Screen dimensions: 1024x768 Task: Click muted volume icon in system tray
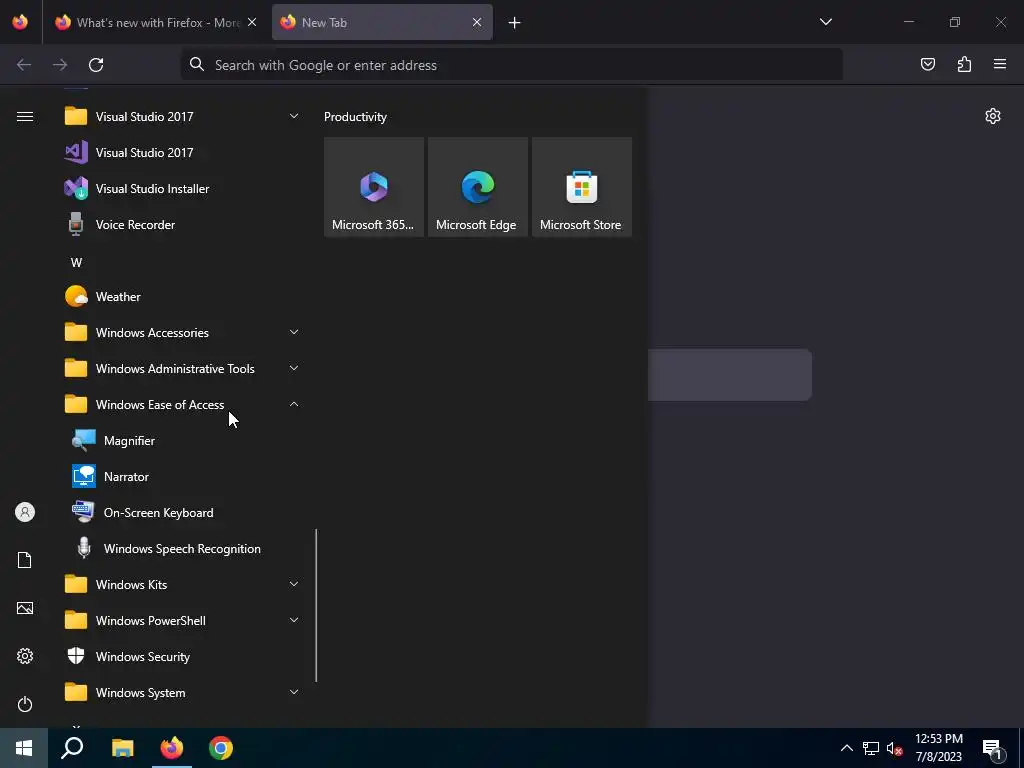point(894,749)
